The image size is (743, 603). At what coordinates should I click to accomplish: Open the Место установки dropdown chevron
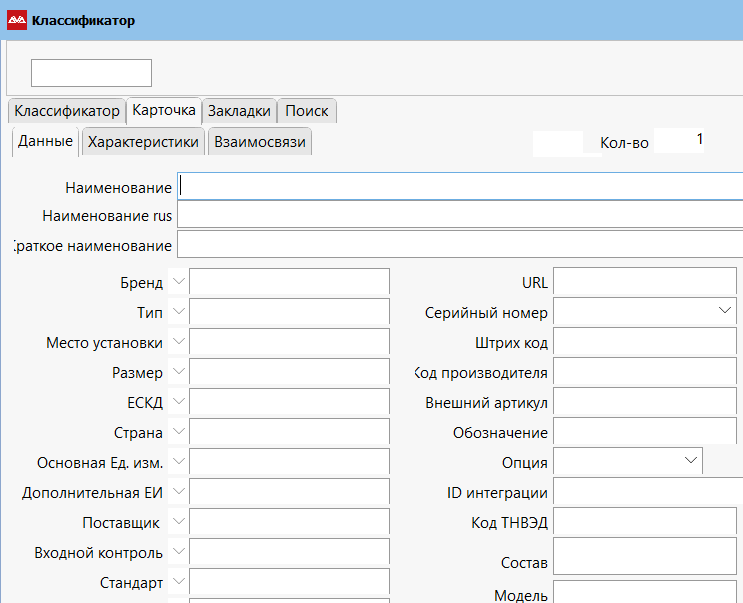[x=179, y=342]
